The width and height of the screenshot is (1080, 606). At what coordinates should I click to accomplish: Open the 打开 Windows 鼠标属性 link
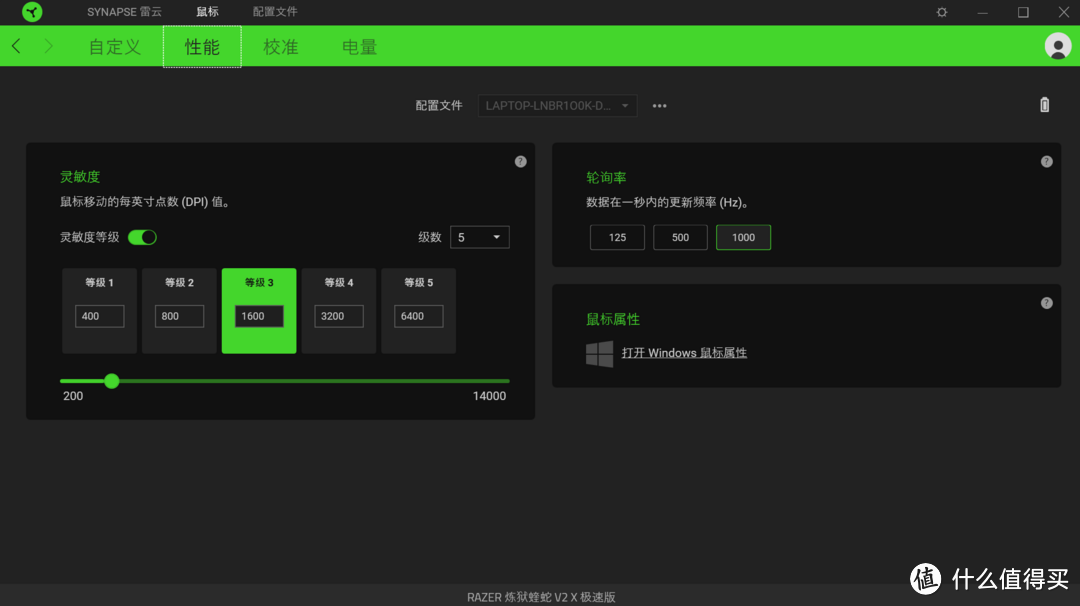pyautogui.click(x=684, y=353)
